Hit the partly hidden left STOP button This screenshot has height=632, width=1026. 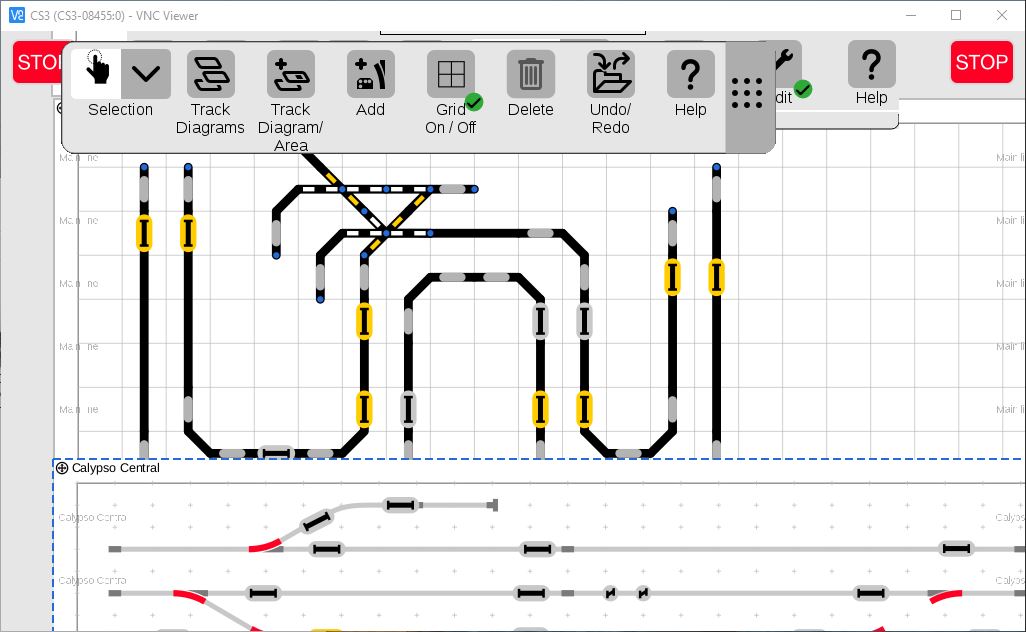39,62
